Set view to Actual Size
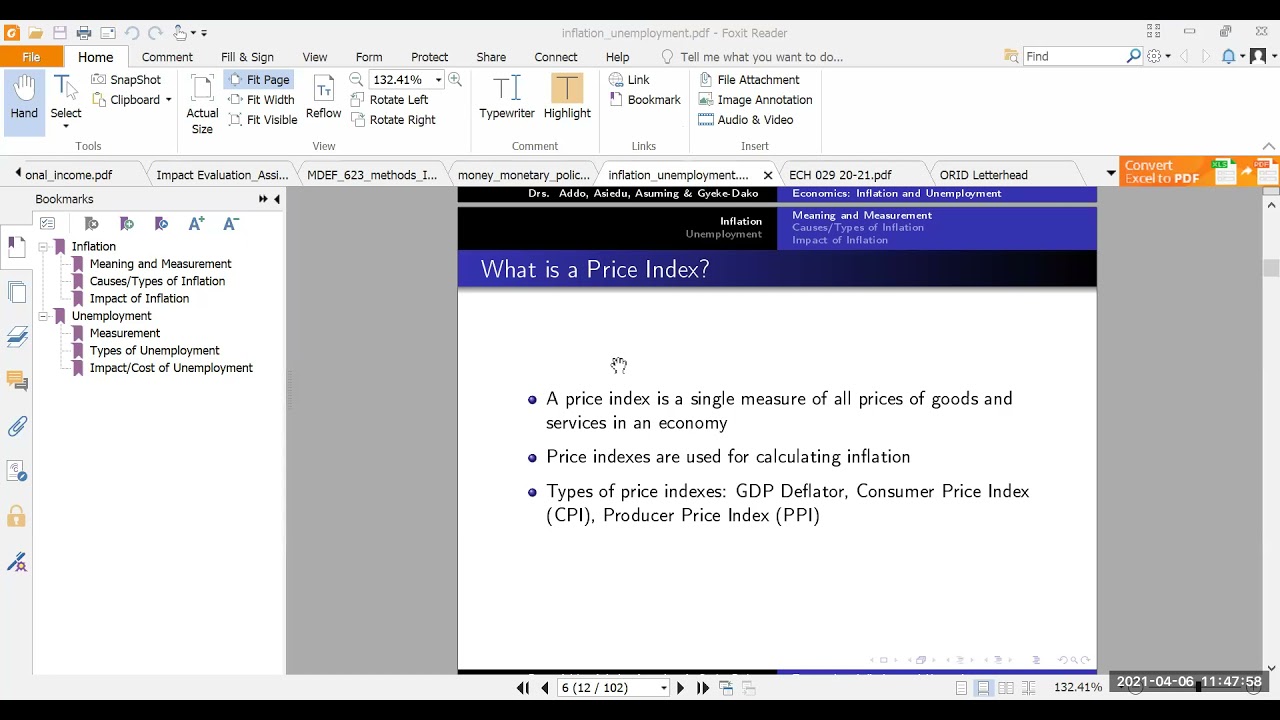The width and height of the screenshot is (1280, 720). tap(202, 104)
